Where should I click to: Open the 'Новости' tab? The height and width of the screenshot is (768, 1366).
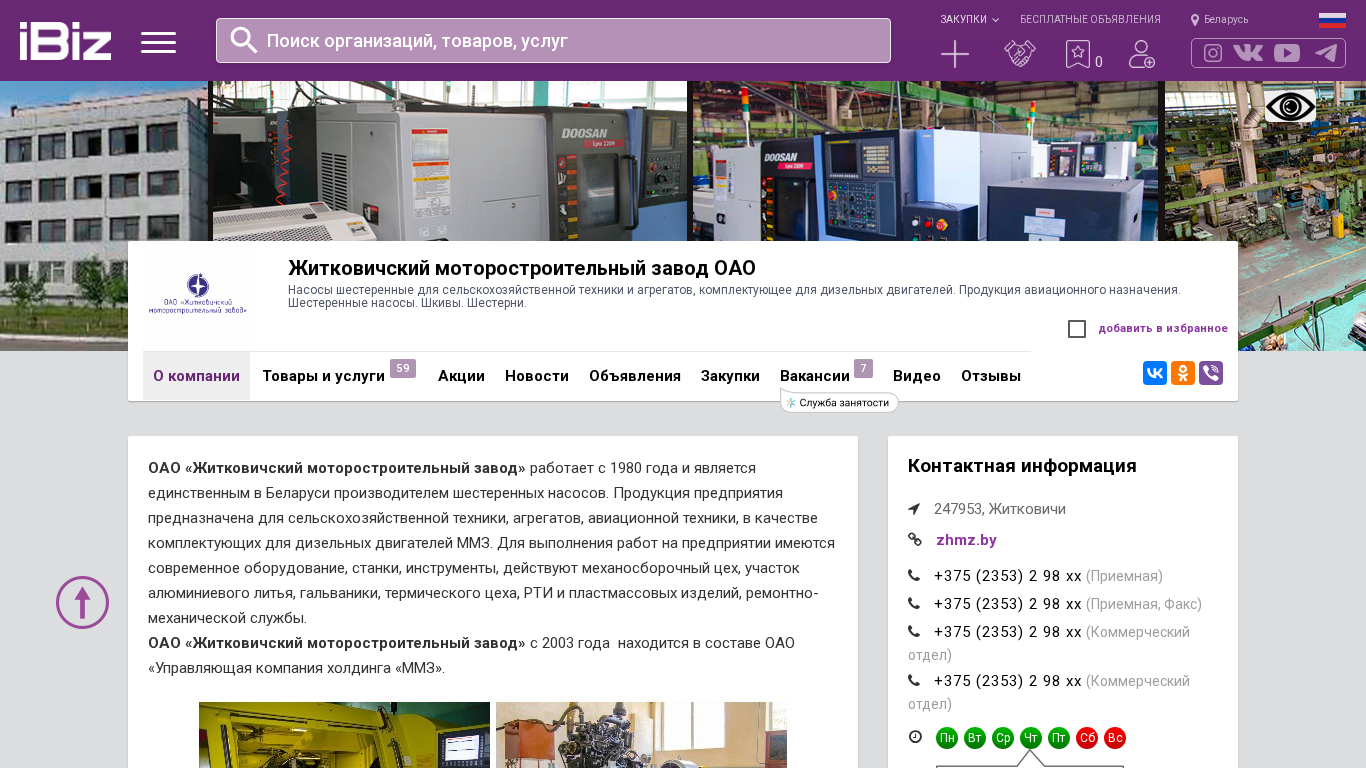[x=537, y=376]
